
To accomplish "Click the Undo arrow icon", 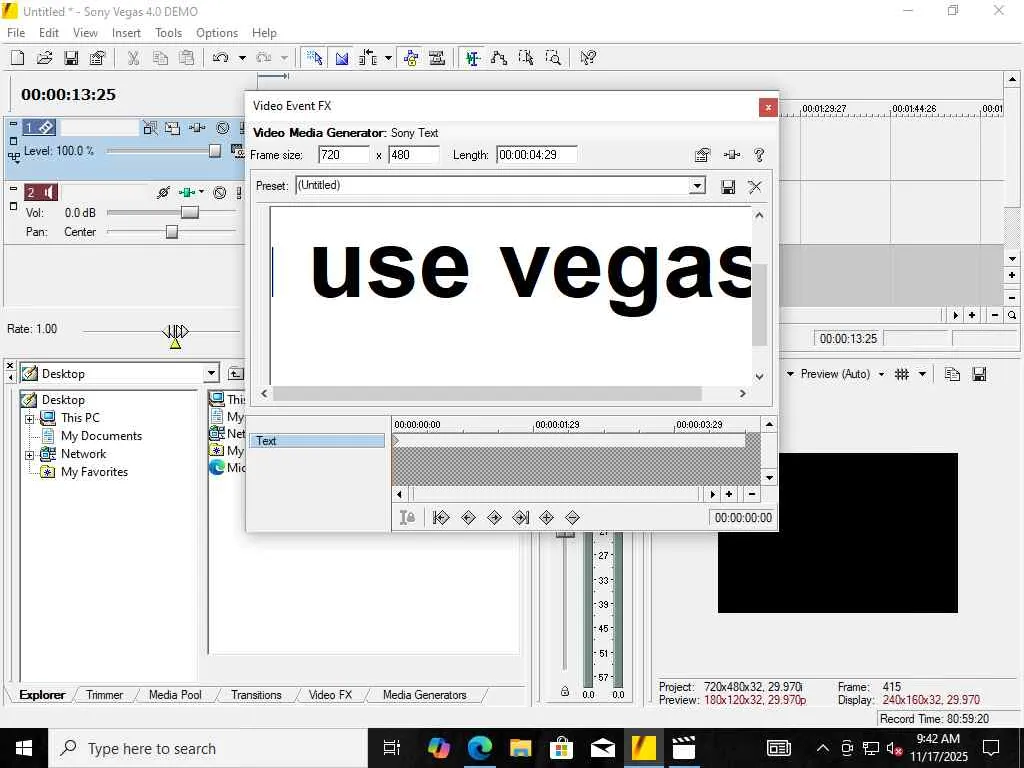I will pos(221,57).
